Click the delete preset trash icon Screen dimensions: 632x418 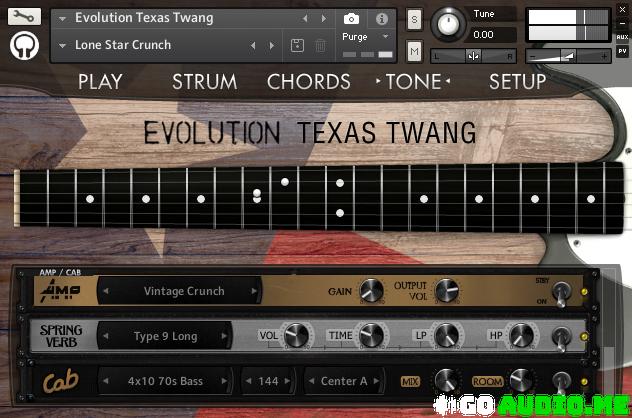click(x=320, y=45)
